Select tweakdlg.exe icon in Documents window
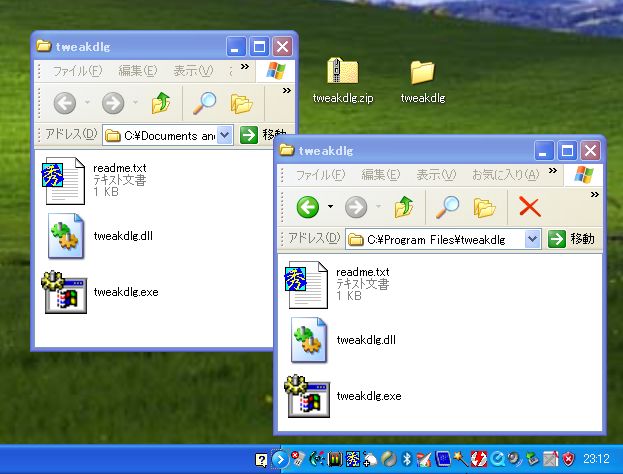The image size is (623, 474). click(x=64, y=292)
